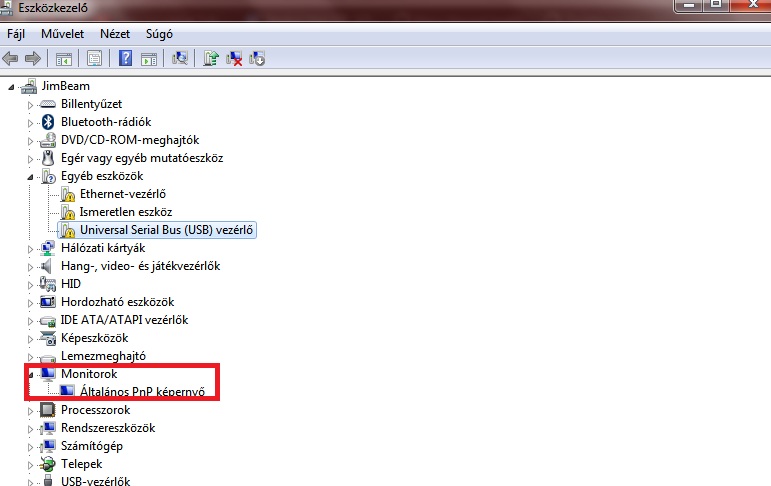The image size is (771, 486).
Task: Expand the Hálózati kártyák category
Action: 30,249
